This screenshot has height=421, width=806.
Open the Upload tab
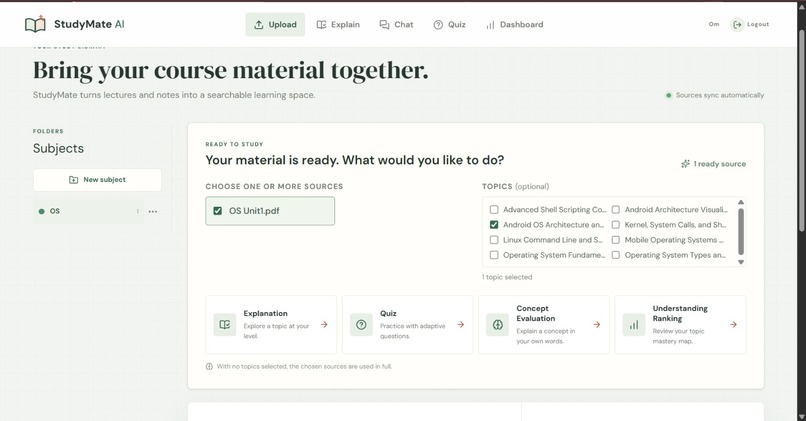tap(275, 25)
